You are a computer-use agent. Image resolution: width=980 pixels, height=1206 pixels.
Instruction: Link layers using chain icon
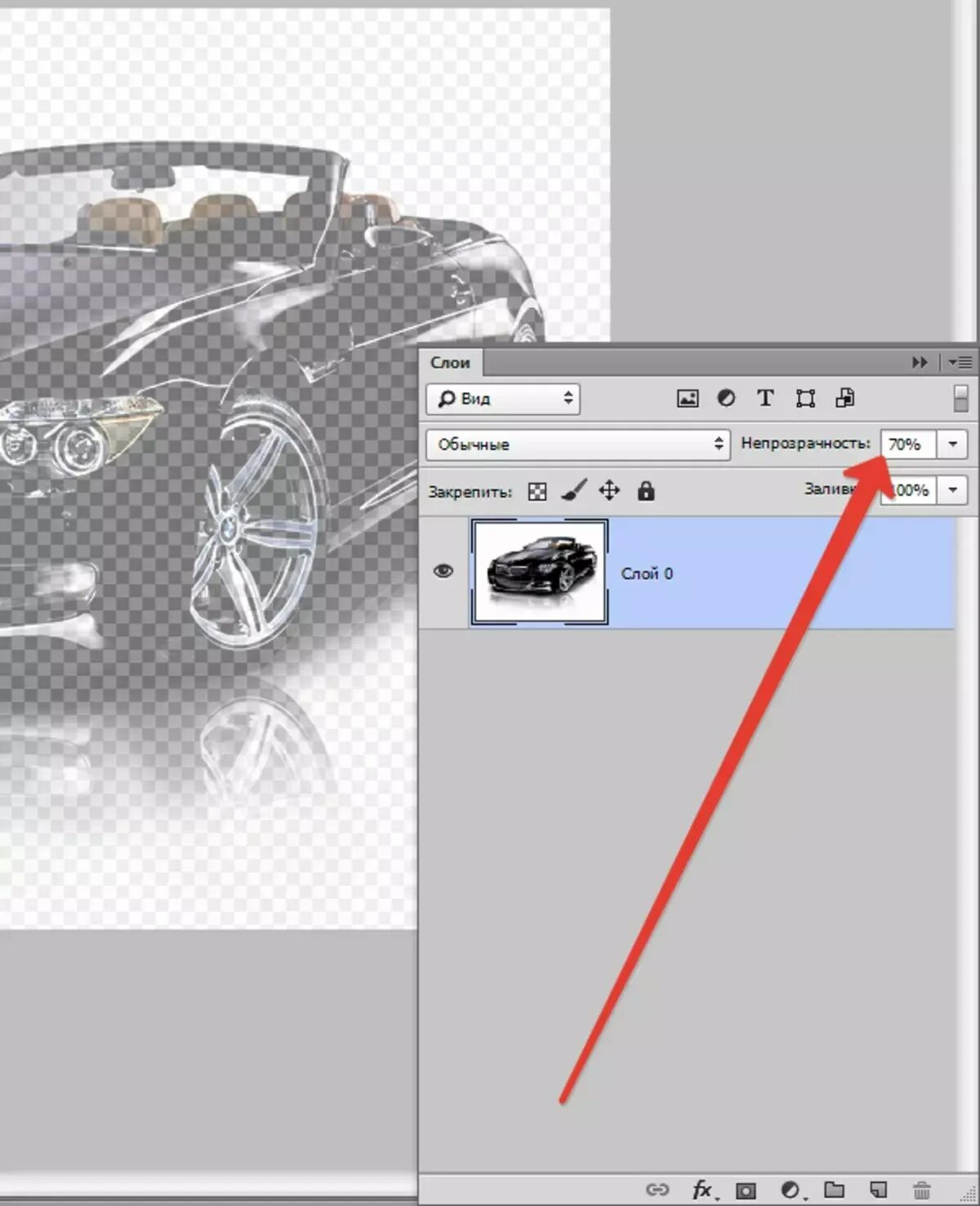point(657,1190)
